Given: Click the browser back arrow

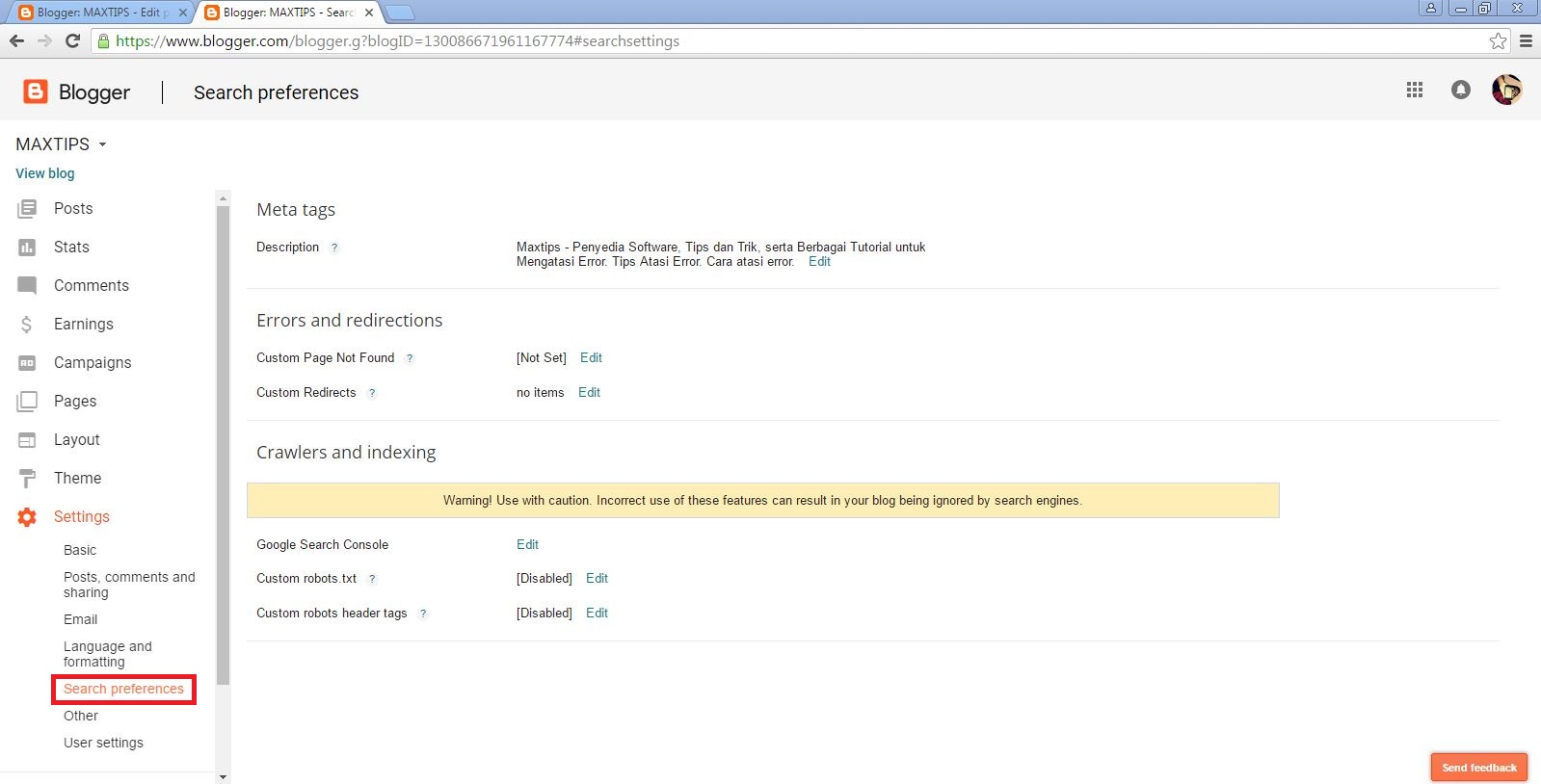Looking at the screenshot, I should (x=16, y=40).
